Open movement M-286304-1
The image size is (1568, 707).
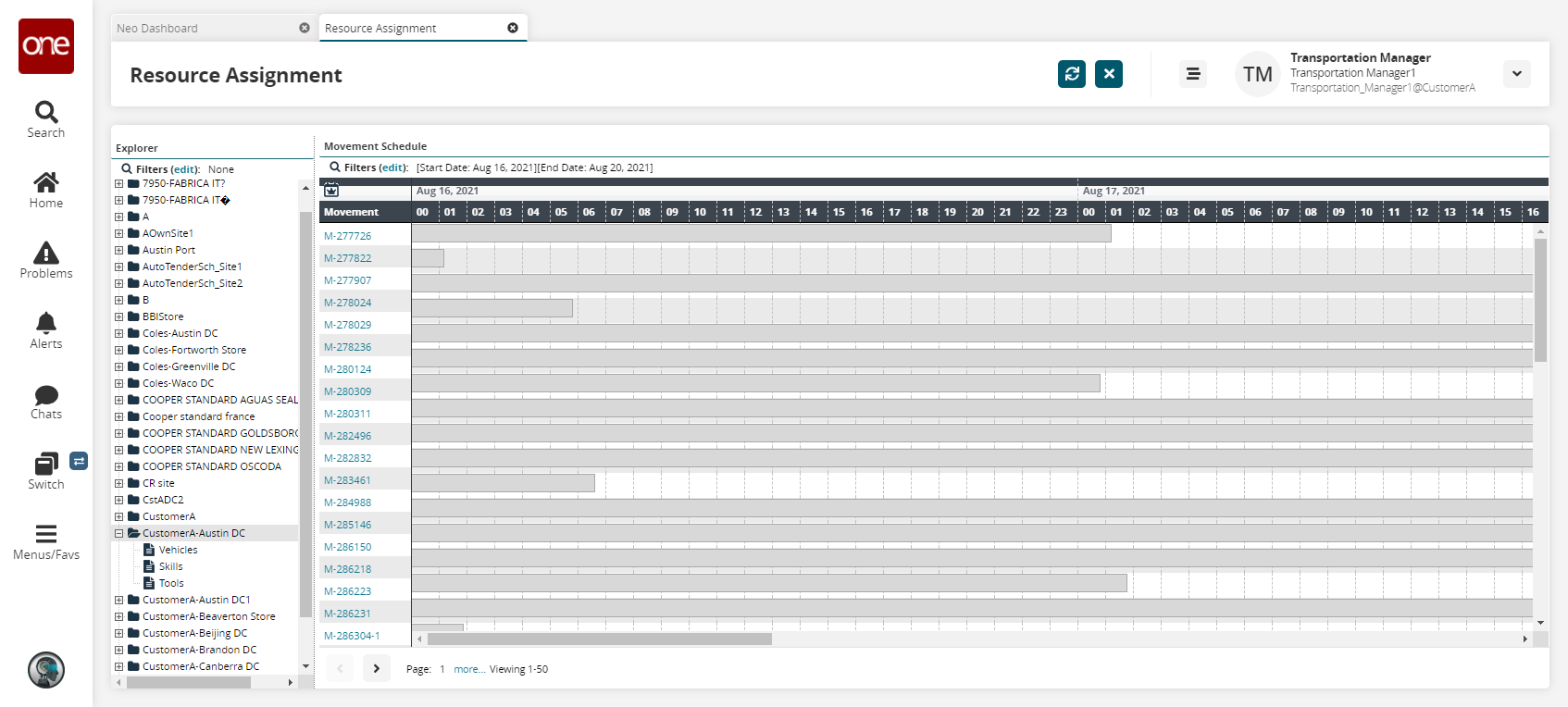click(352, 636)
